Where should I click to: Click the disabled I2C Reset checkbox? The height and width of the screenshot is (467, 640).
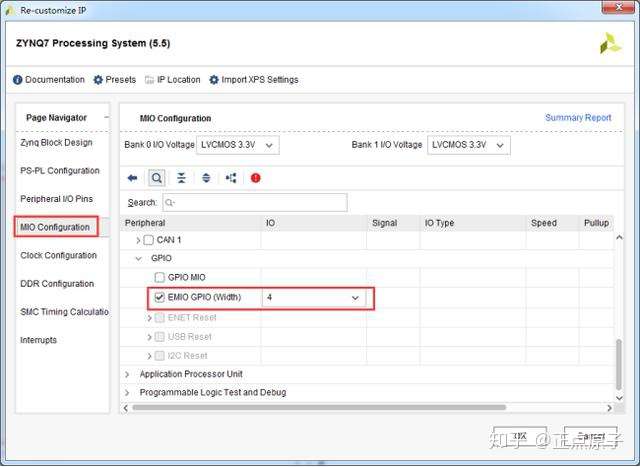coord(160,356)
